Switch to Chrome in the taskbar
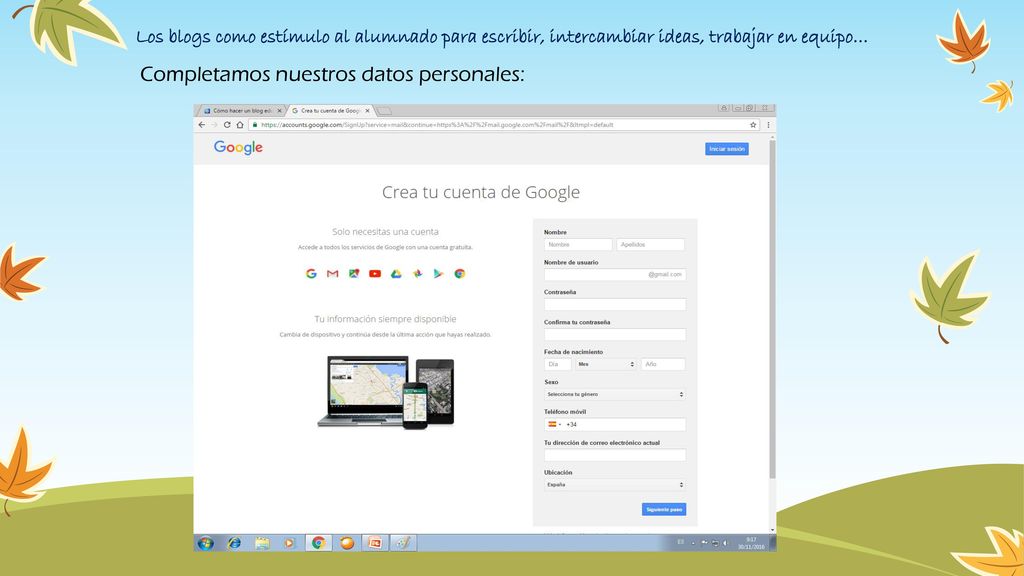Screen dimensions: 1024x576 coord(318,543)
